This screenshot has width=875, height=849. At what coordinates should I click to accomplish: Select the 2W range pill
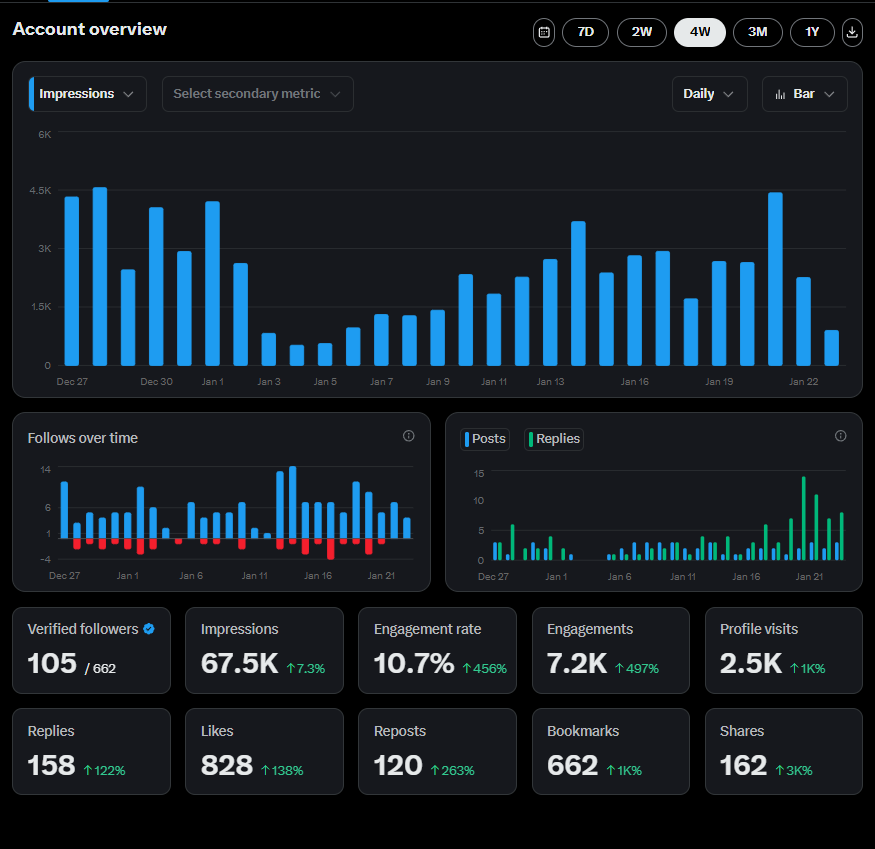(x=641, y=32)
